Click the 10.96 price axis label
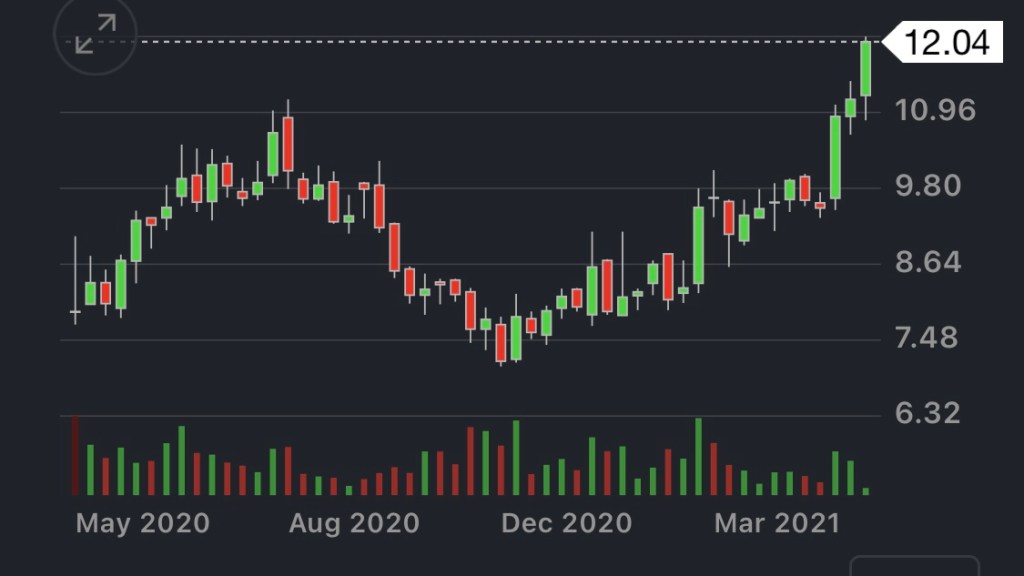The width and height of the screenshot is (1024, 576). [x=936, y=110]
